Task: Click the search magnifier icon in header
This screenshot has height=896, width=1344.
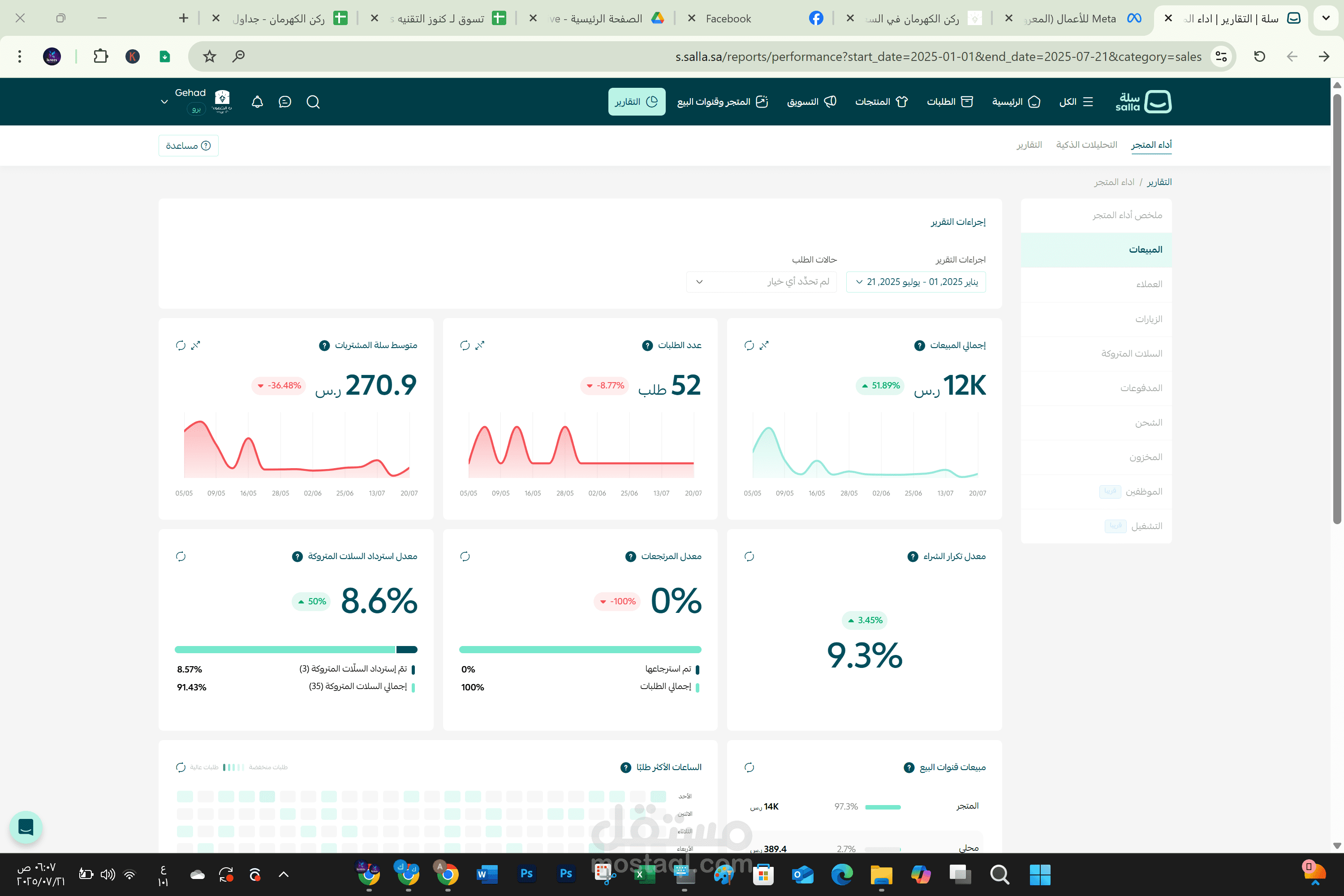Action: (313, 102)
